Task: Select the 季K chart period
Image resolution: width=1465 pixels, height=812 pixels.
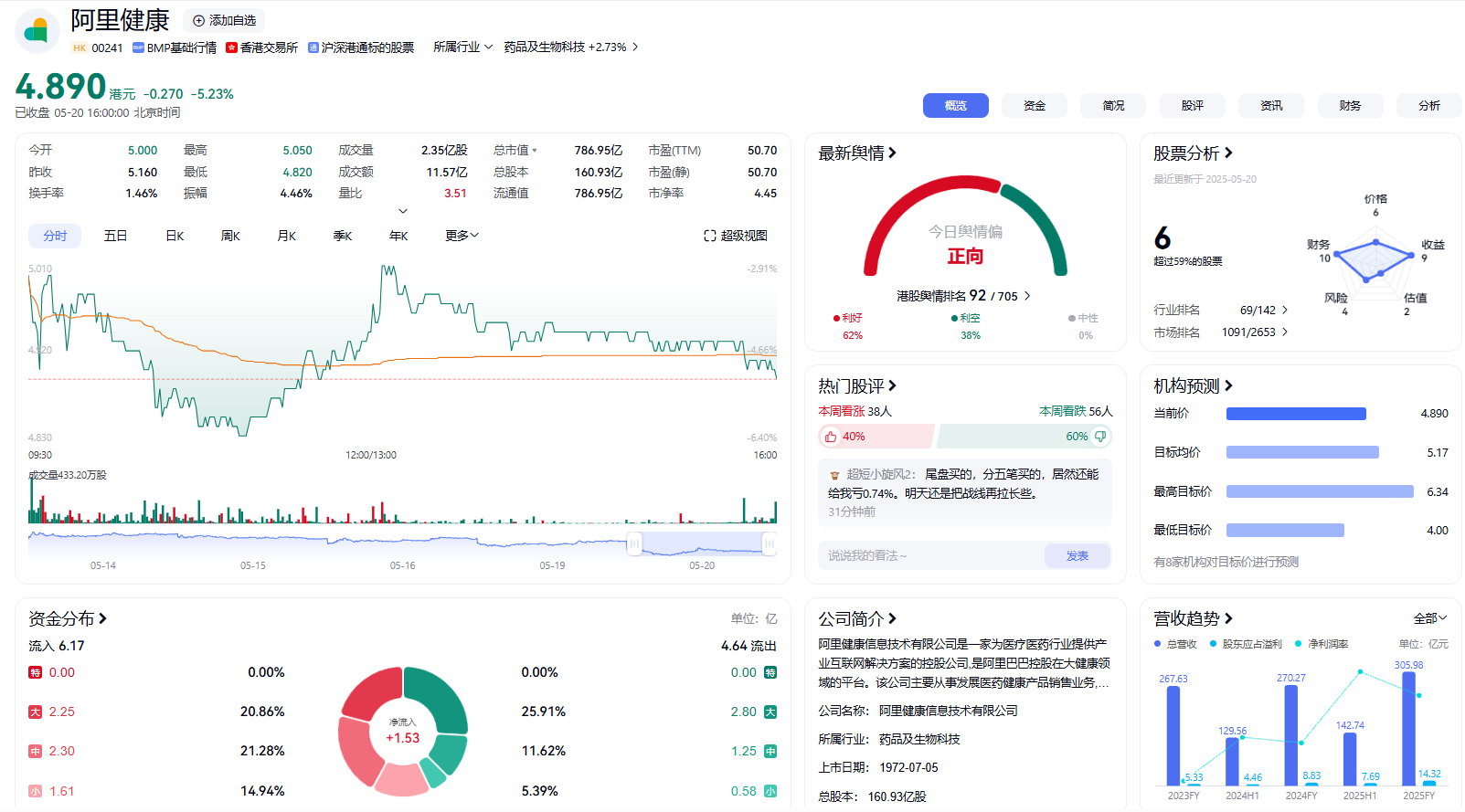Action: click(343, 236)
